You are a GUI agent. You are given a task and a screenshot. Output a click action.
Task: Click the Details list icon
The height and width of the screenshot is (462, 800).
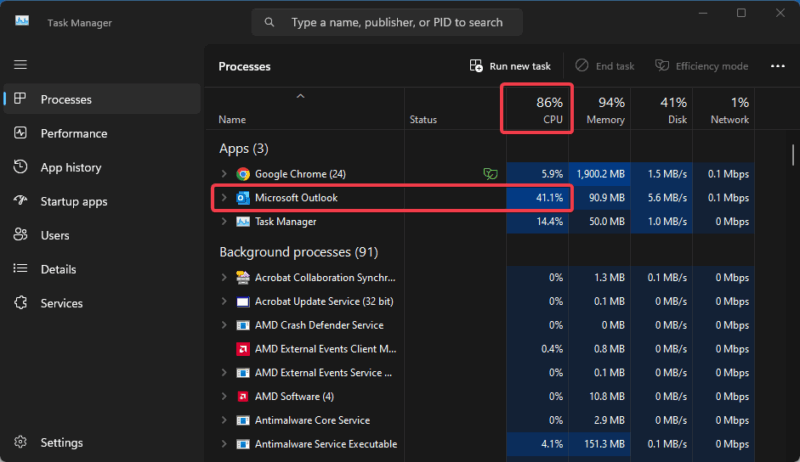click(20, 269)
